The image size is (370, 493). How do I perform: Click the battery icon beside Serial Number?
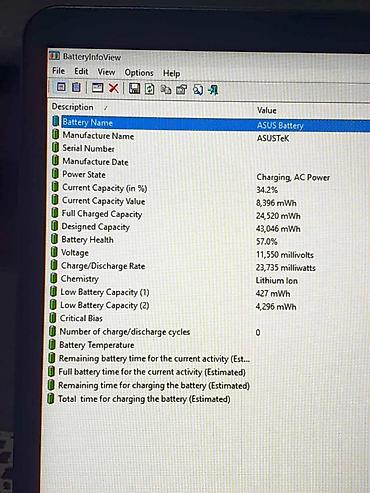point(55,147)
